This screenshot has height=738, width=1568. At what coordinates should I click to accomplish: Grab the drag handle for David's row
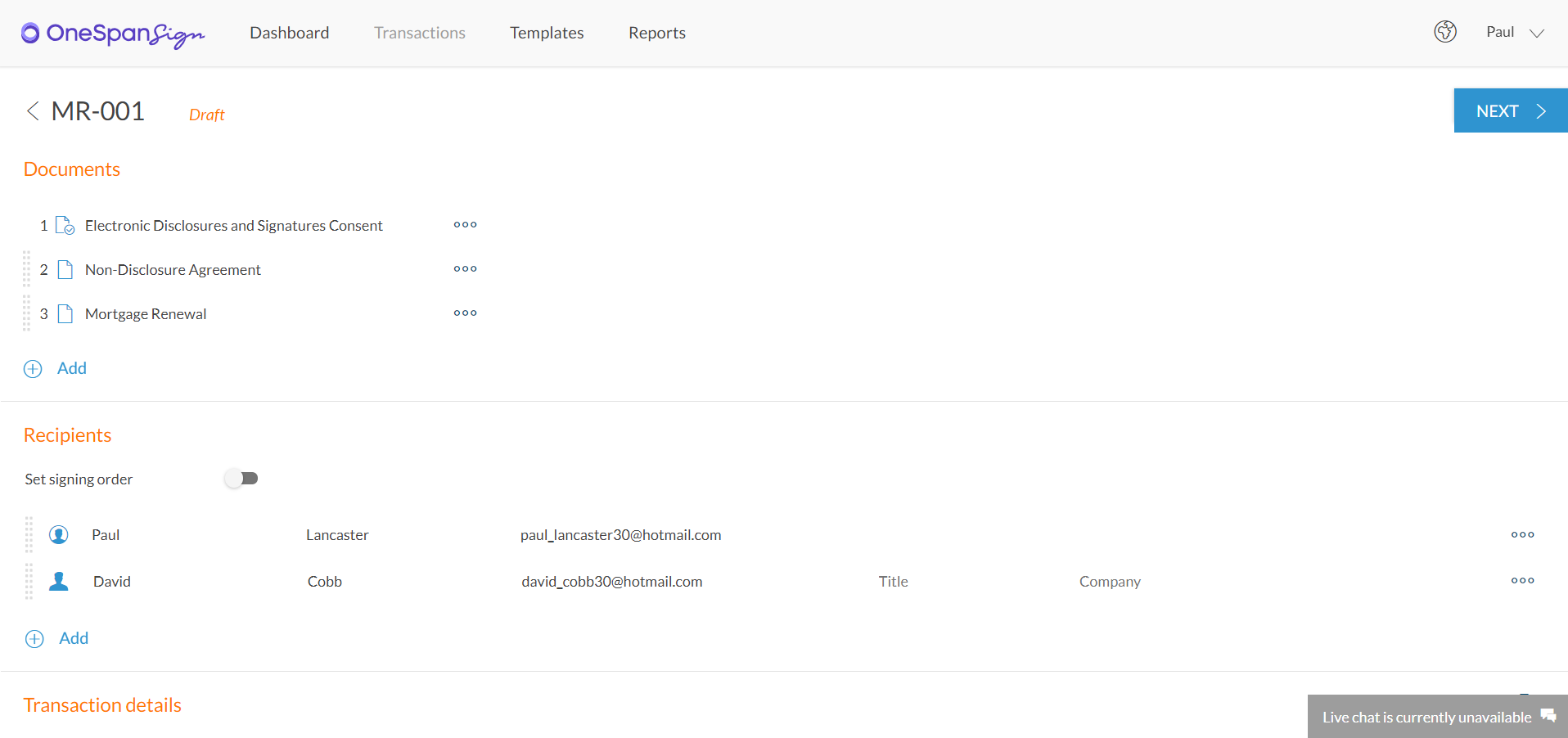click(x=29, y=581)
